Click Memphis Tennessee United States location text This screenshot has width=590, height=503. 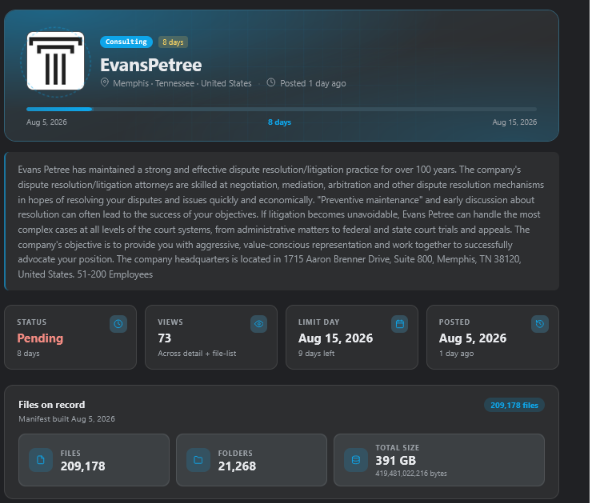(182, 83)
